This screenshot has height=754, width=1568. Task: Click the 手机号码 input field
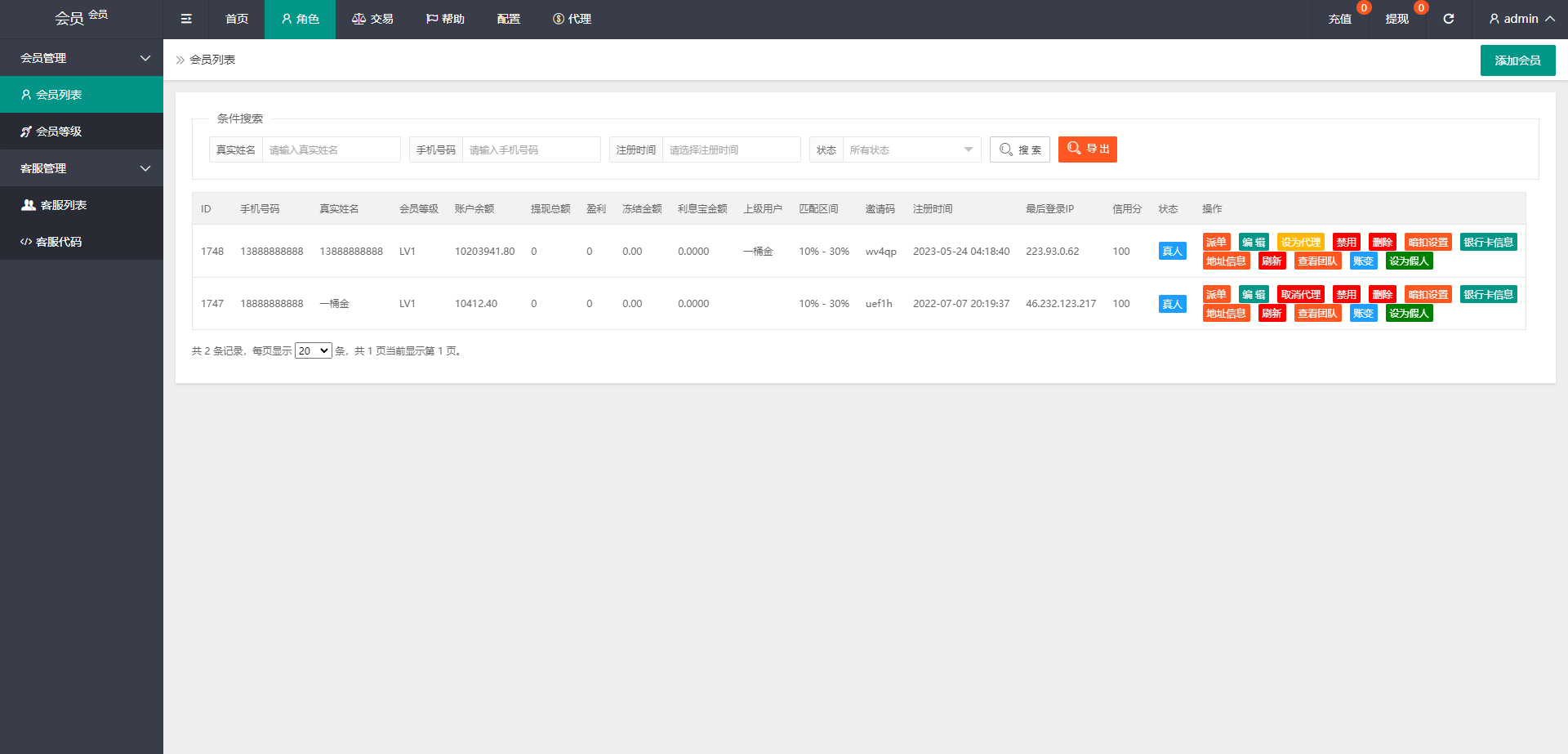531,149
